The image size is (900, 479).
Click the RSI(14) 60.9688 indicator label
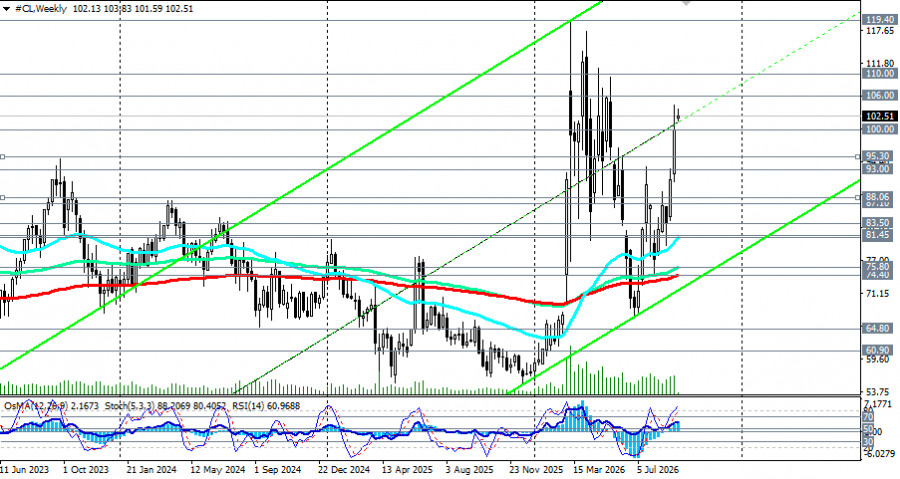pos(266,406)
